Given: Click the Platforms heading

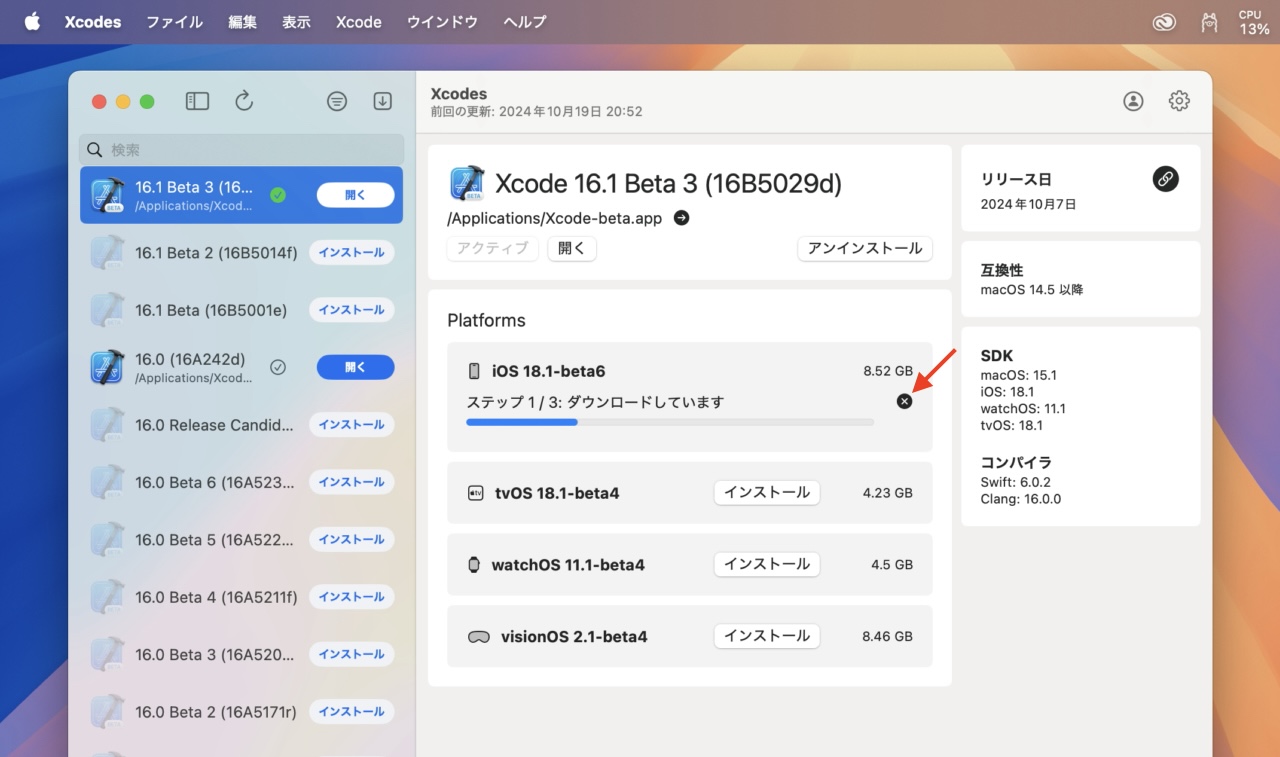Looking at the screenshot, I should coord(486,321).
